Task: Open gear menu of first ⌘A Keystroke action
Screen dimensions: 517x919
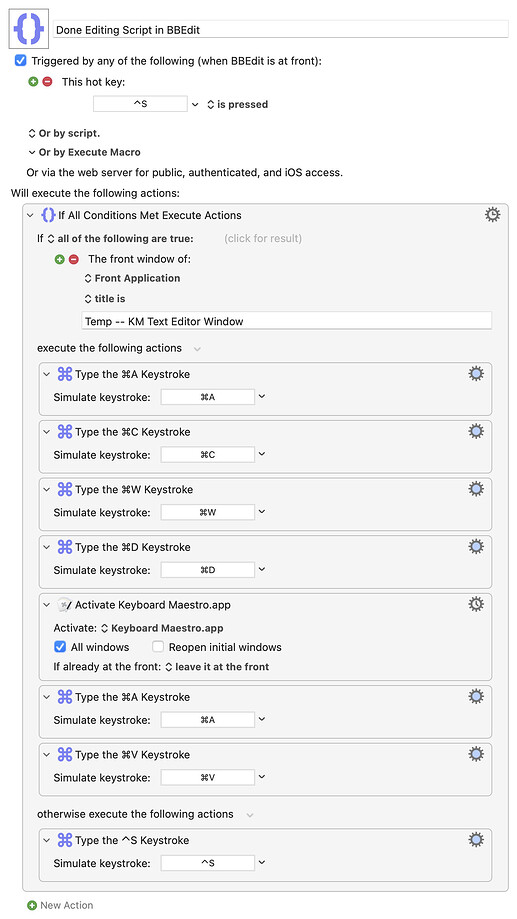Action: pyautogui.click(x=476, y=374)
